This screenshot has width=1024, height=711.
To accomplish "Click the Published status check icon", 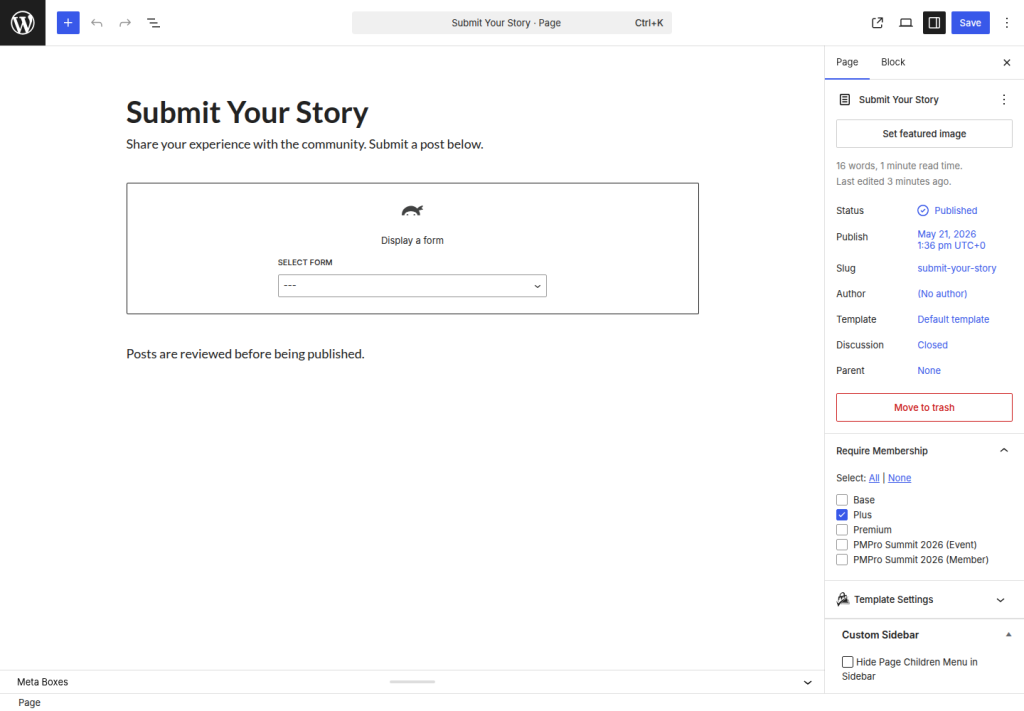I will pos(923,210).
